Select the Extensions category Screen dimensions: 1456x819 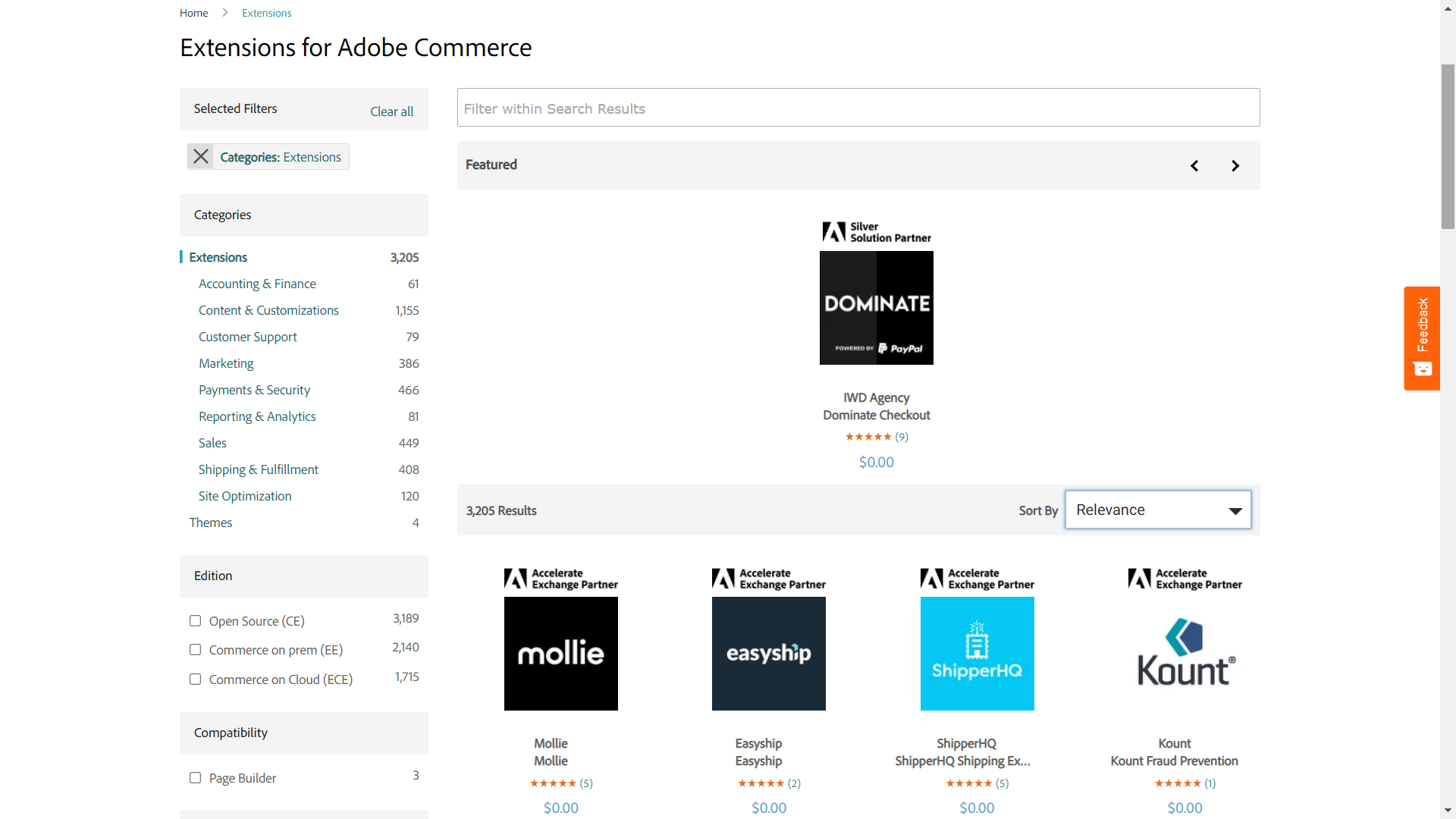coord(218,257)
